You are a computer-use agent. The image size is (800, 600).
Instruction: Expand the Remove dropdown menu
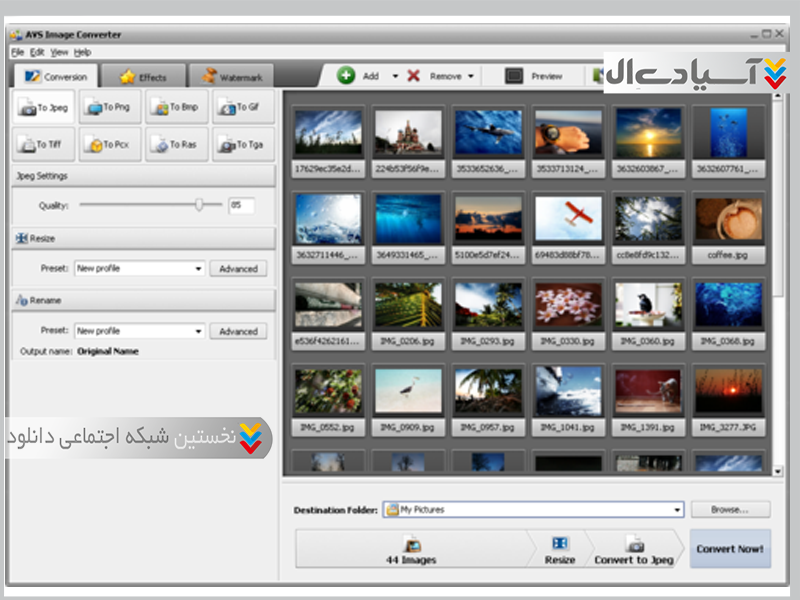coord(470,76)
